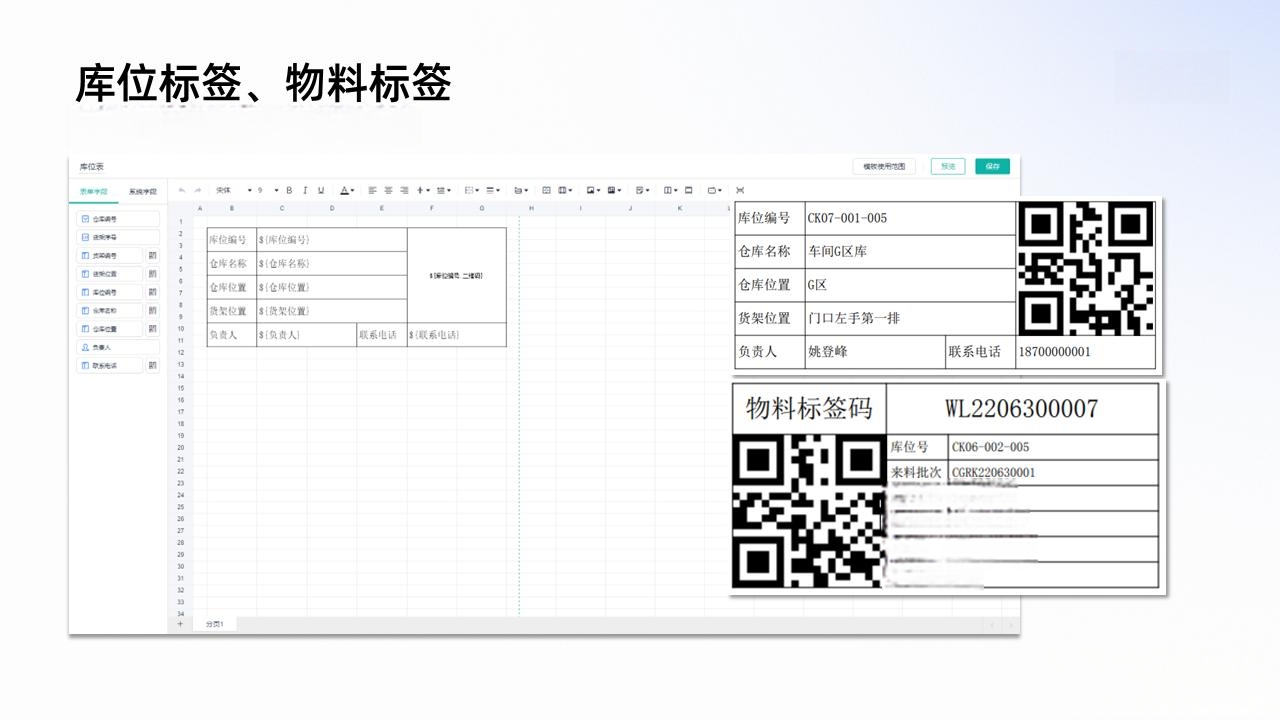Open the insert picture dropdown
Screen dimensions: 1280x720
pyautogui.click(x=593, y=190)
